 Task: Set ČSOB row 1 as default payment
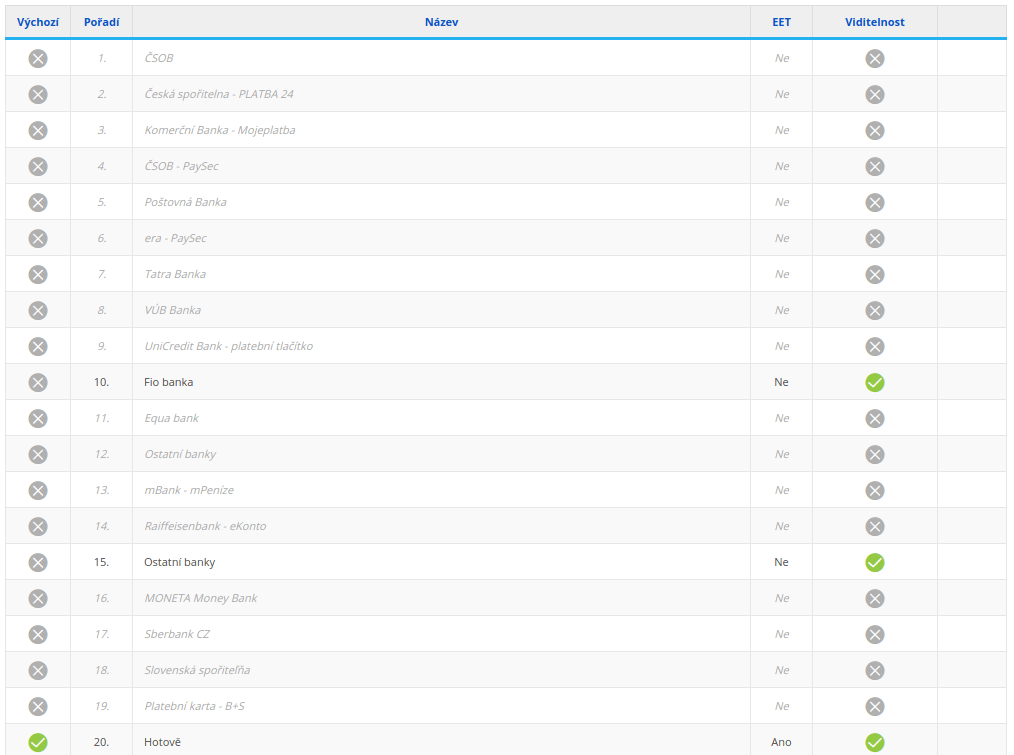pos(38,59)
